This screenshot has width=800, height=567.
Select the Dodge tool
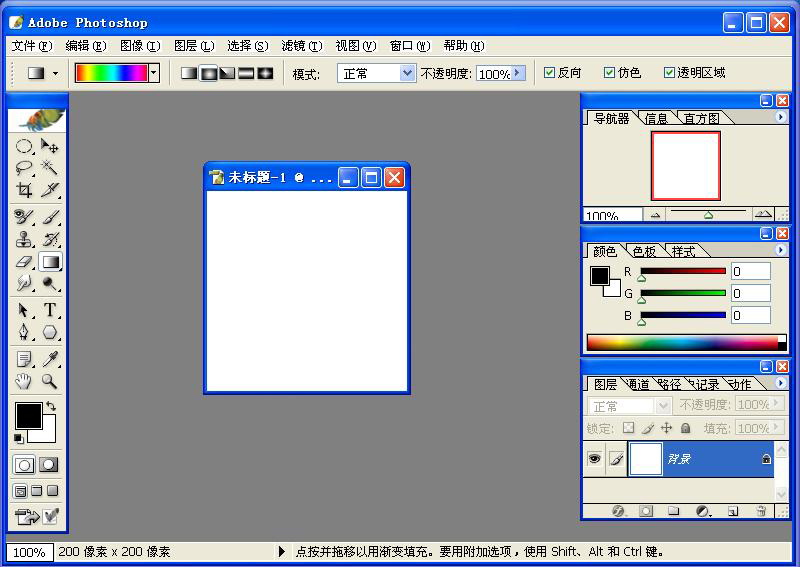[49, 283]
